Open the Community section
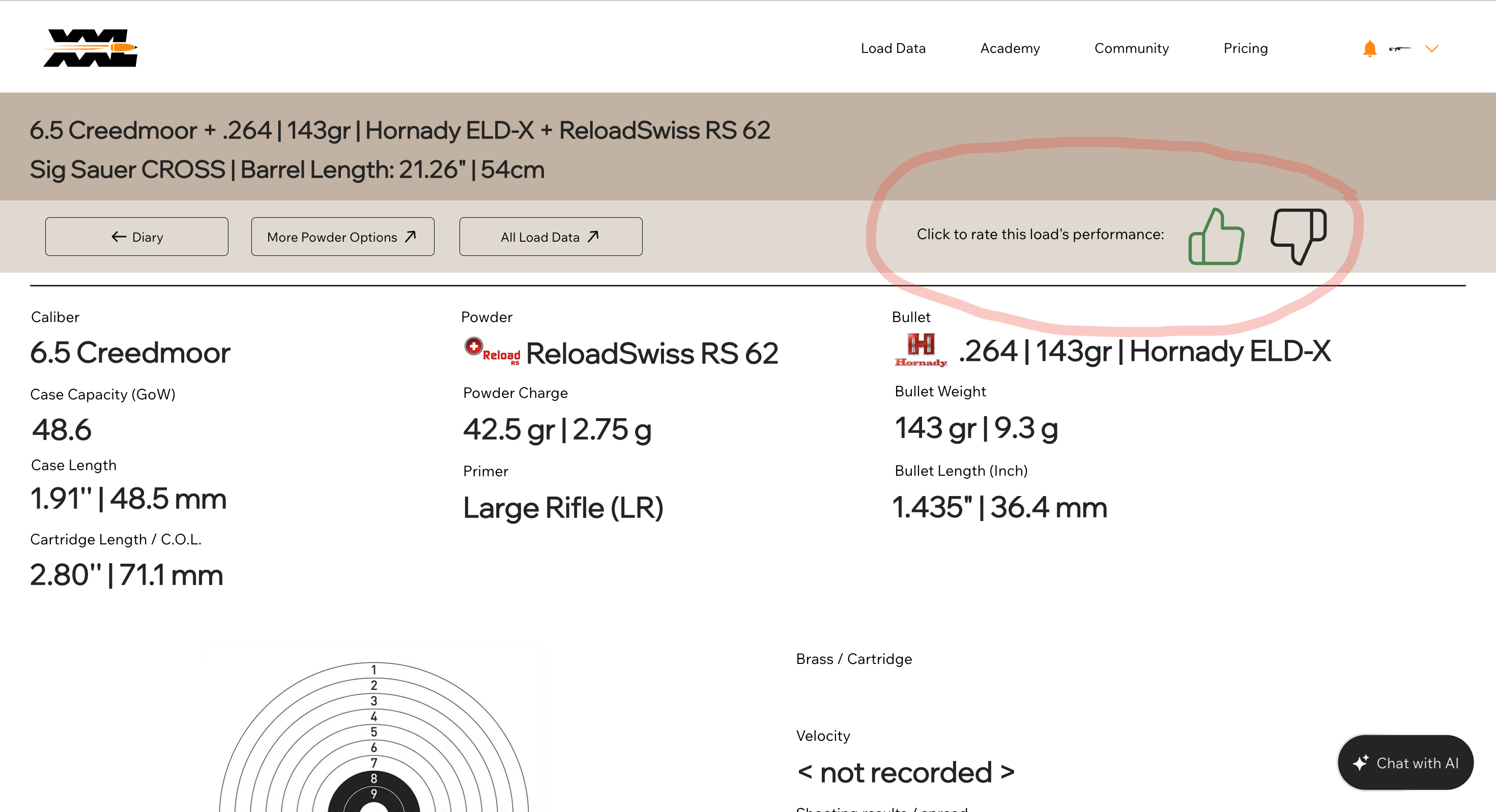Screen dimensions: 1496x812 (x=1131, y=48)
